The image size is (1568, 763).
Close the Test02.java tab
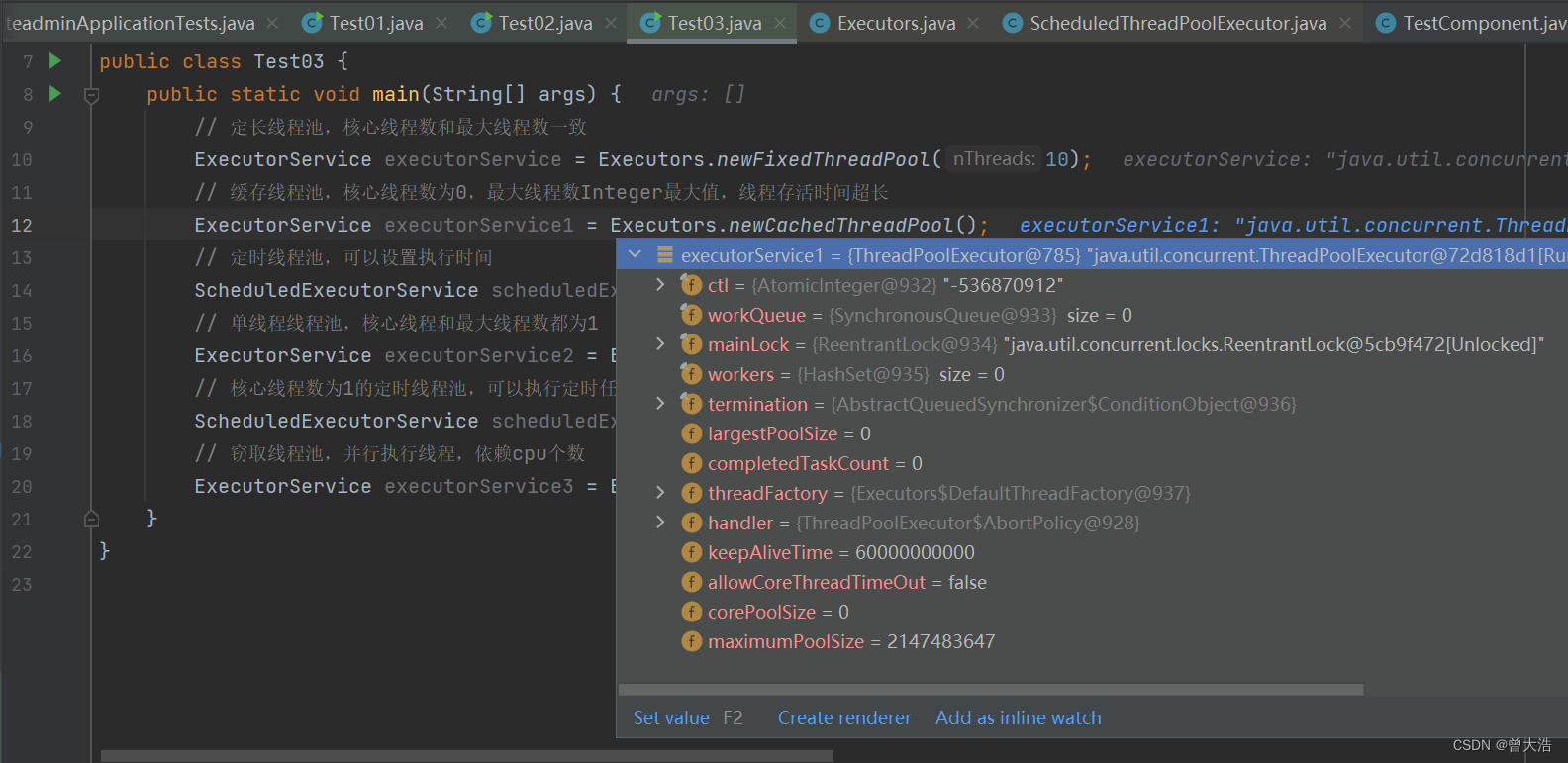(x=611, y=23)
